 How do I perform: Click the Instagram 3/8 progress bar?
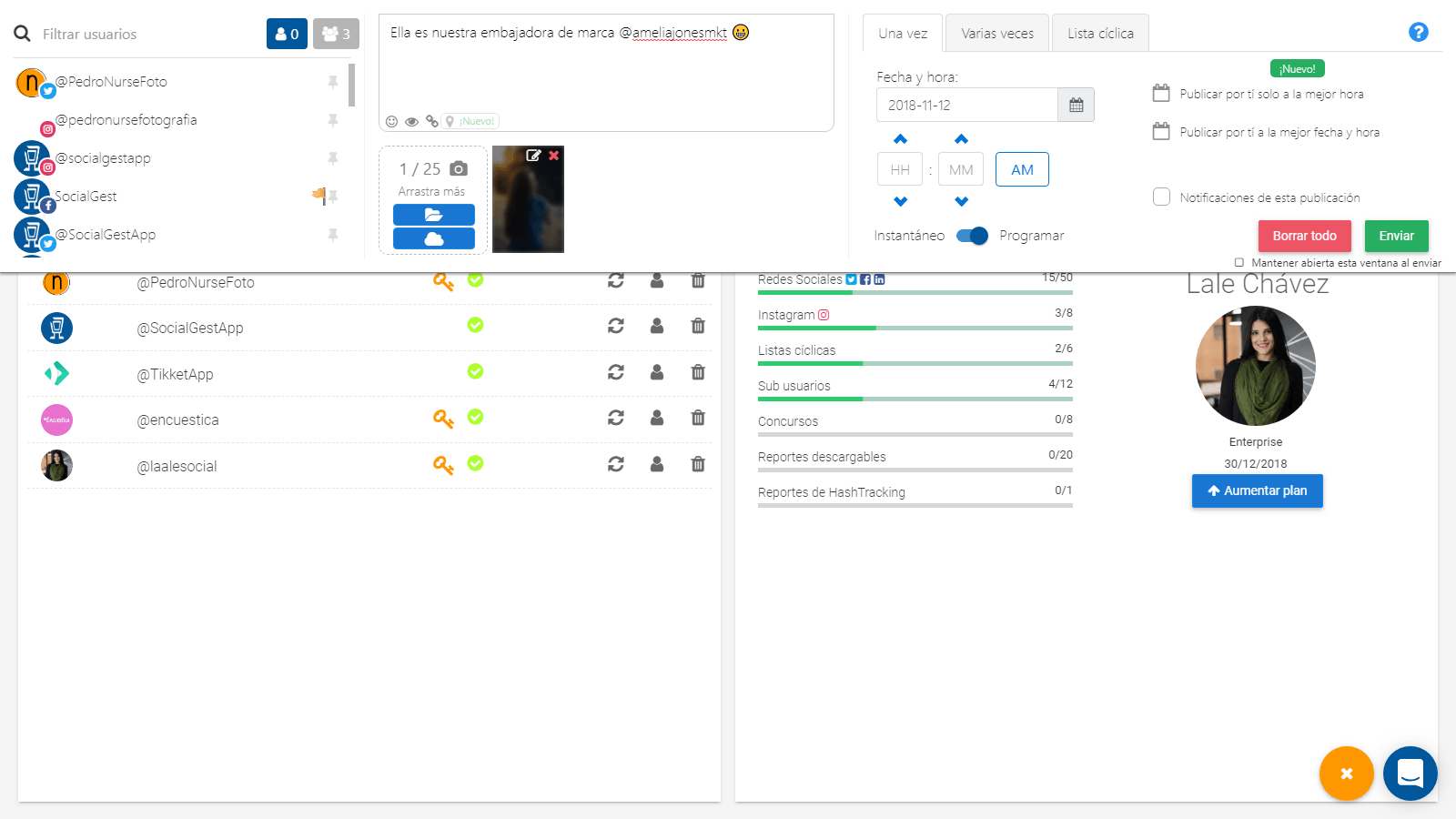[x=915, y=328]
